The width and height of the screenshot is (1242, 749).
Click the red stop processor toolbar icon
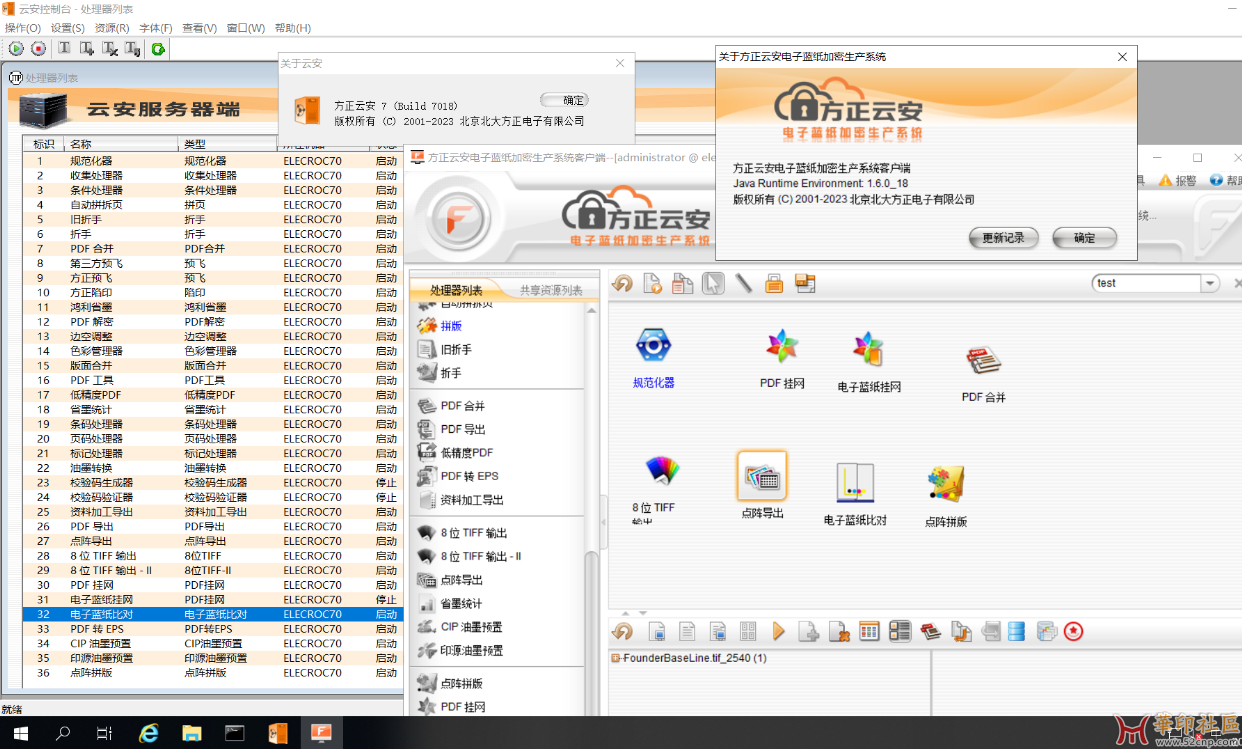(x=38, y=48)
